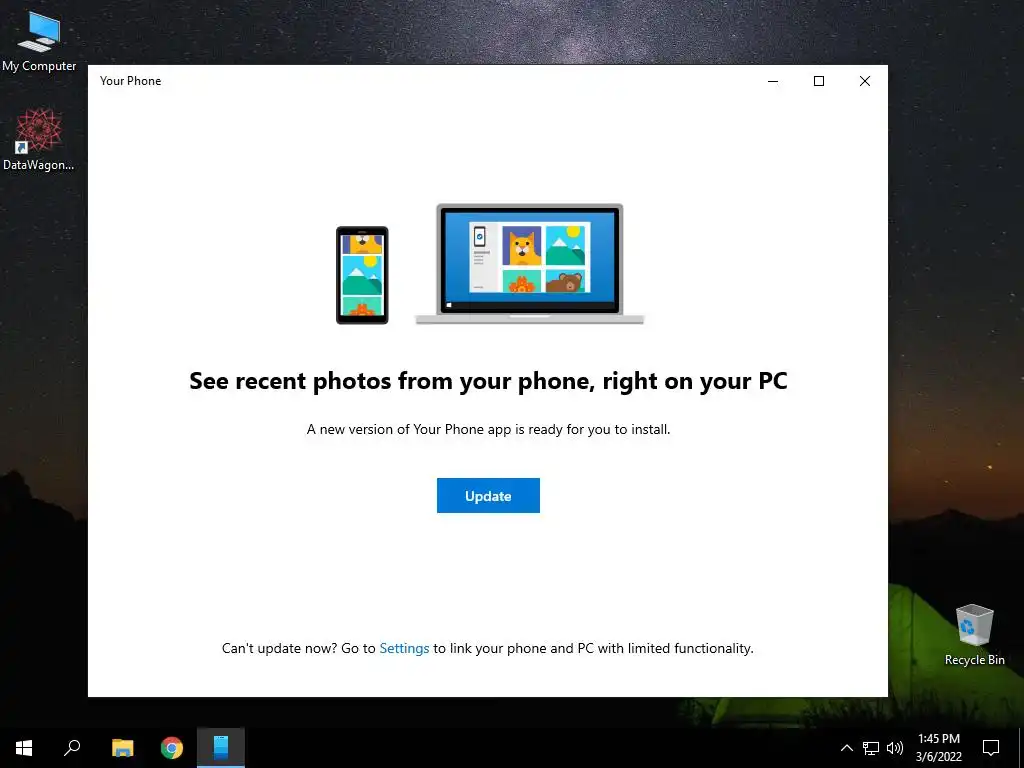Click the blue Update button
The height and width of the screenshot is (768, 1024).
[x=488, y=496]
